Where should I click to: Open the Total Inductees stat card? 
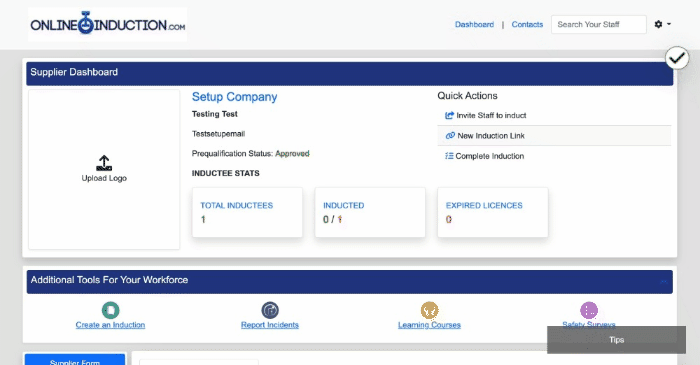pos(247,212)
